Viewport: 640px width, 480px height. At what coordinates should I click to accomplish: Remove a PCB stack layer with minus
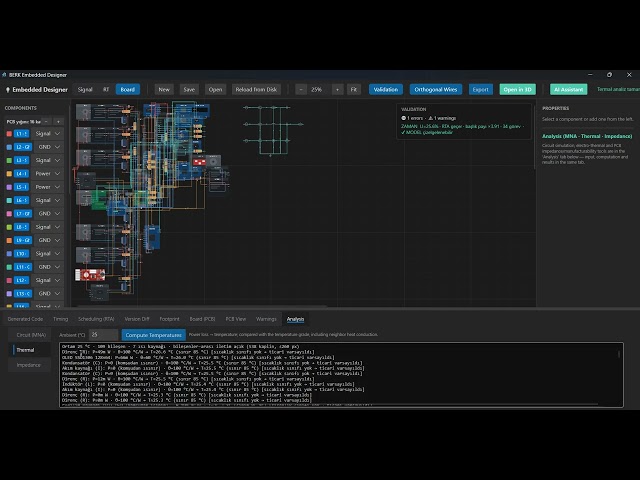[x=47, y=122]
